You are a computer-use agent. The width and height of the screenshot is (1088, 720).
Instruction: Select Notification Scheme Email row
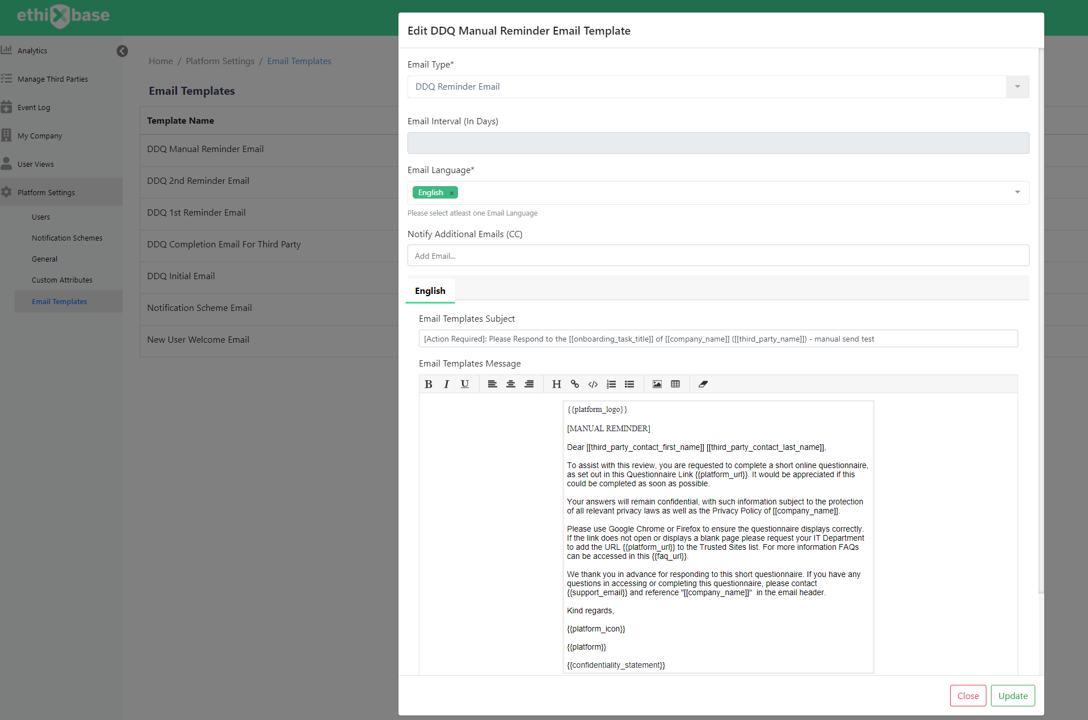click(269, 308)
